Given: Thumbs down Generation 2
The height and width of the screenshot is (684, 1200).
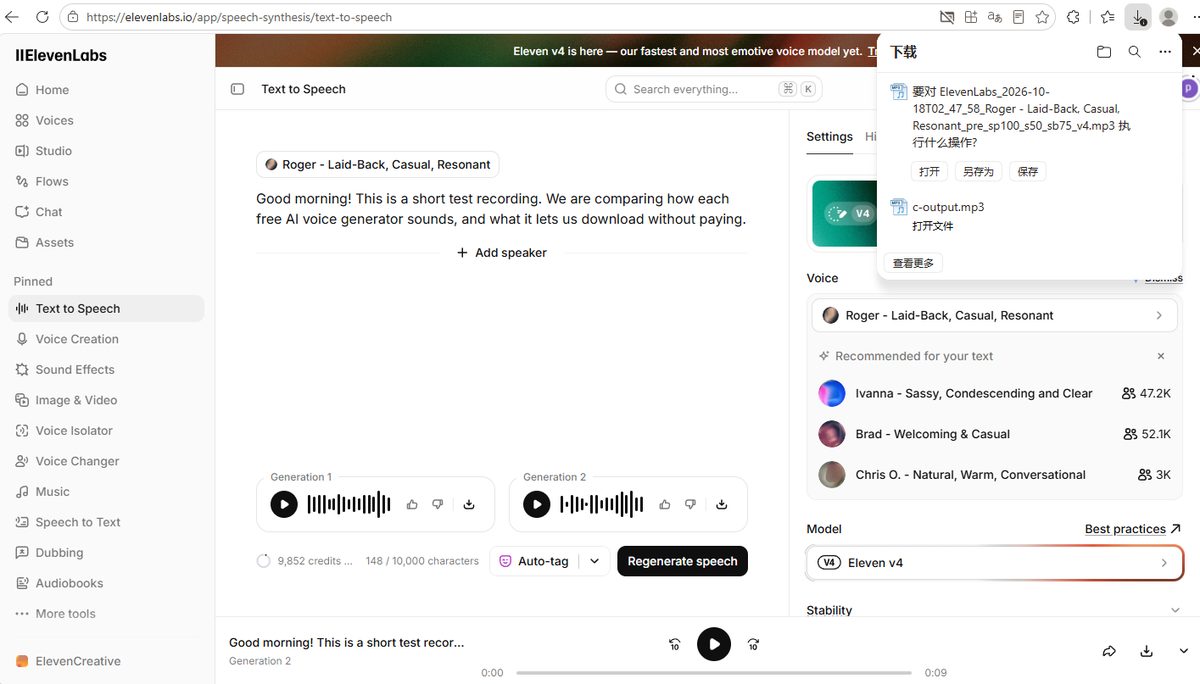Looking at the screenshot, I should (691, 505).
